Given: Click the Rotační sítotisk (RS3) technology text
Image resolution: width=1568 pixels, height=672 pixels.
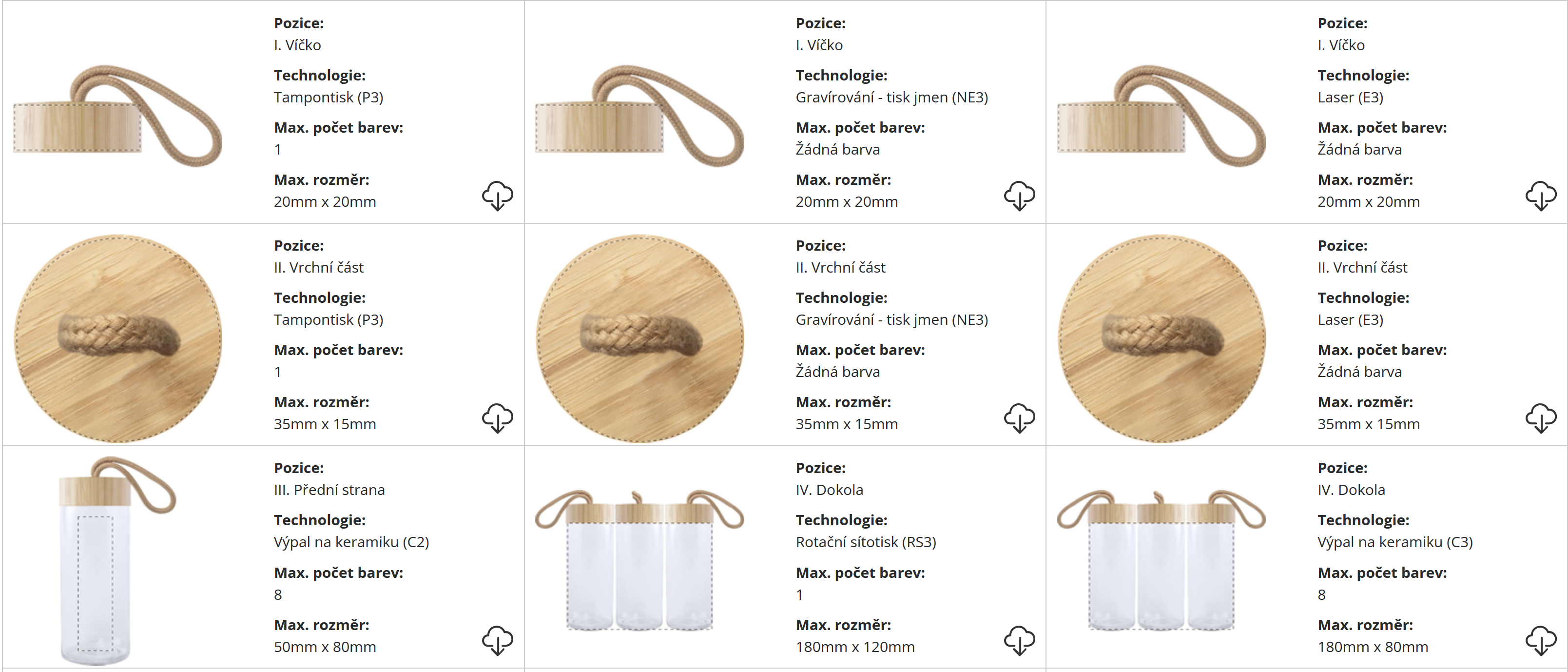Looking at the screenshot, I should click(866, 542).
